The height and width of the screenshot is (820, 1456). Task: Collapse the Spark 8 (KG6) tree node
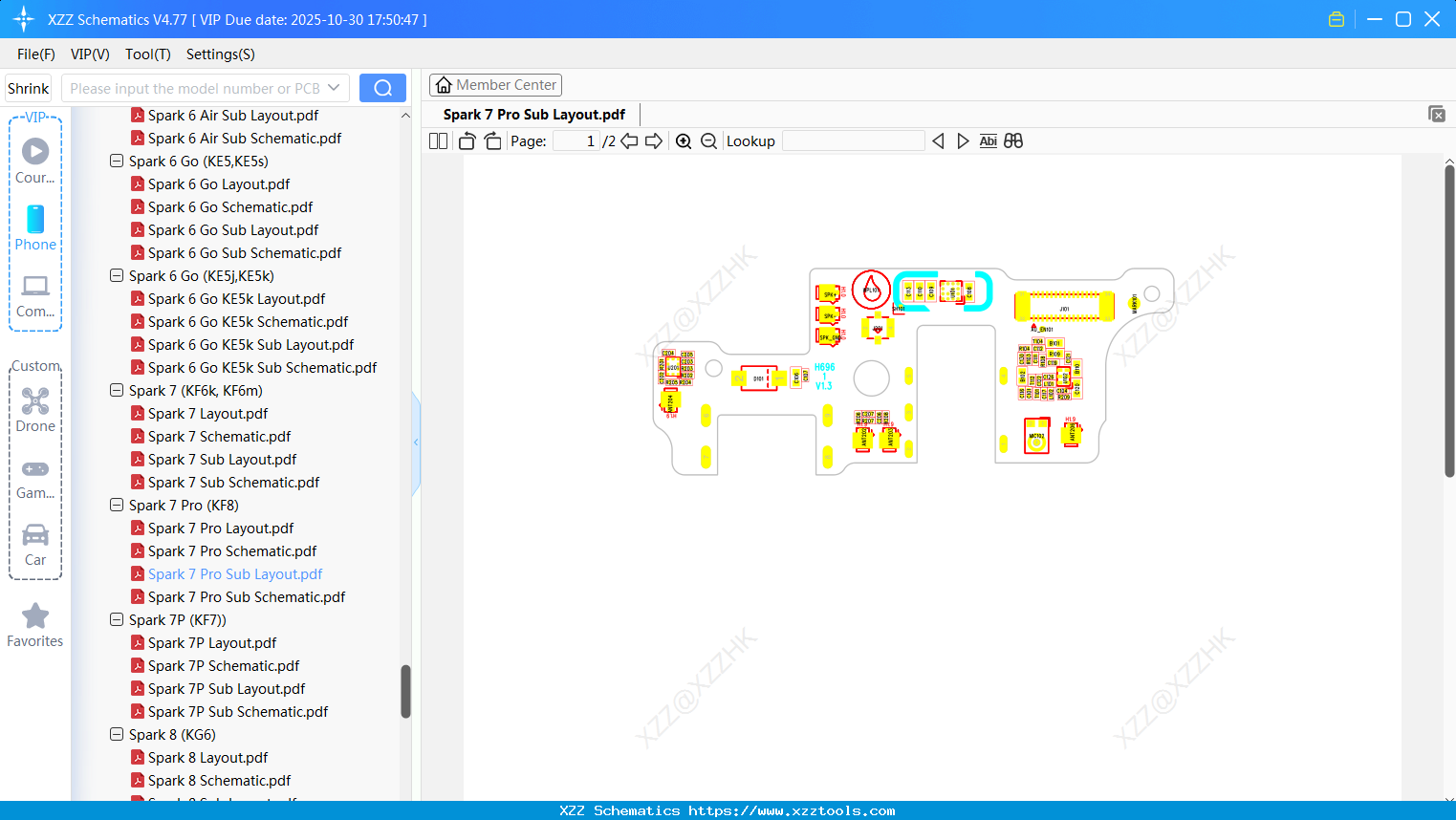click(116, 734)
